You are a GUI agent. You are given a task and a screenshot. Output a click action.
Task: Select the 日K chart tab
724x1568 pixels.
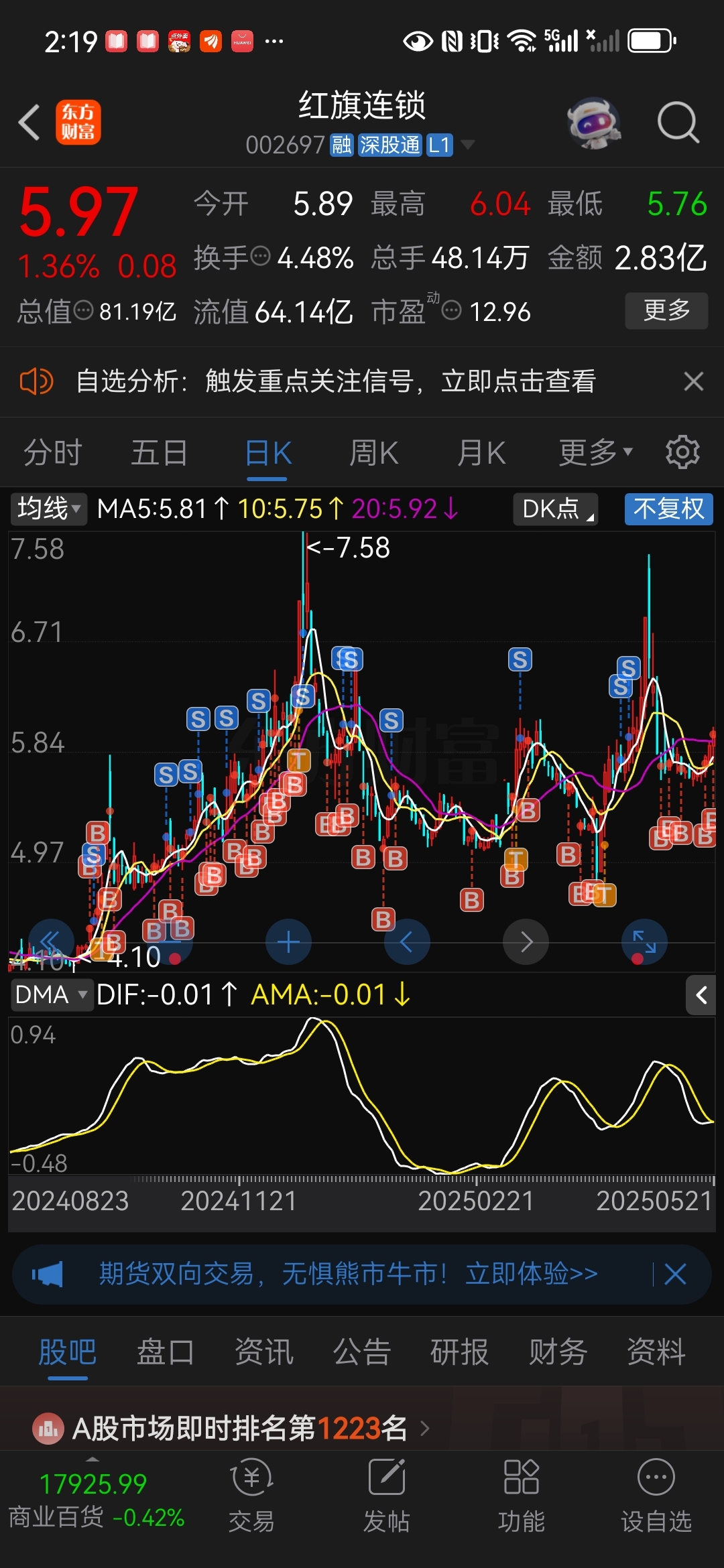click(267, 453)
